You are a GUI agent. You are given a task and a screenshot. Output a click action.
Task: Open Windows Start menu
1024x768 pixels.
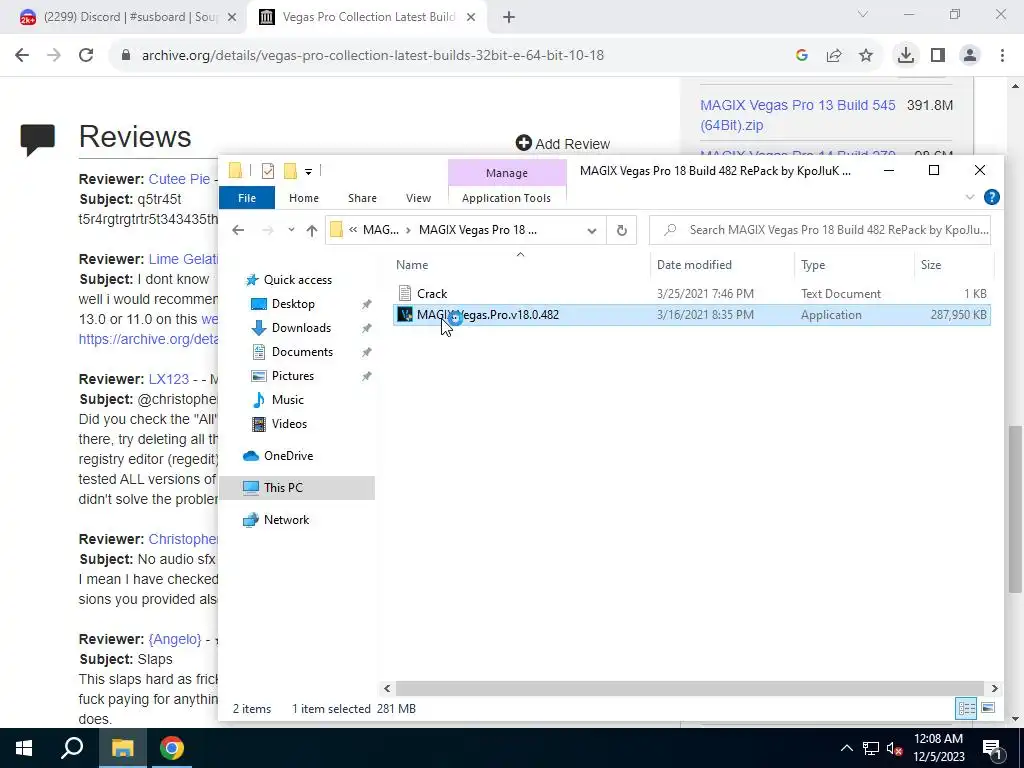pos(24,748)
